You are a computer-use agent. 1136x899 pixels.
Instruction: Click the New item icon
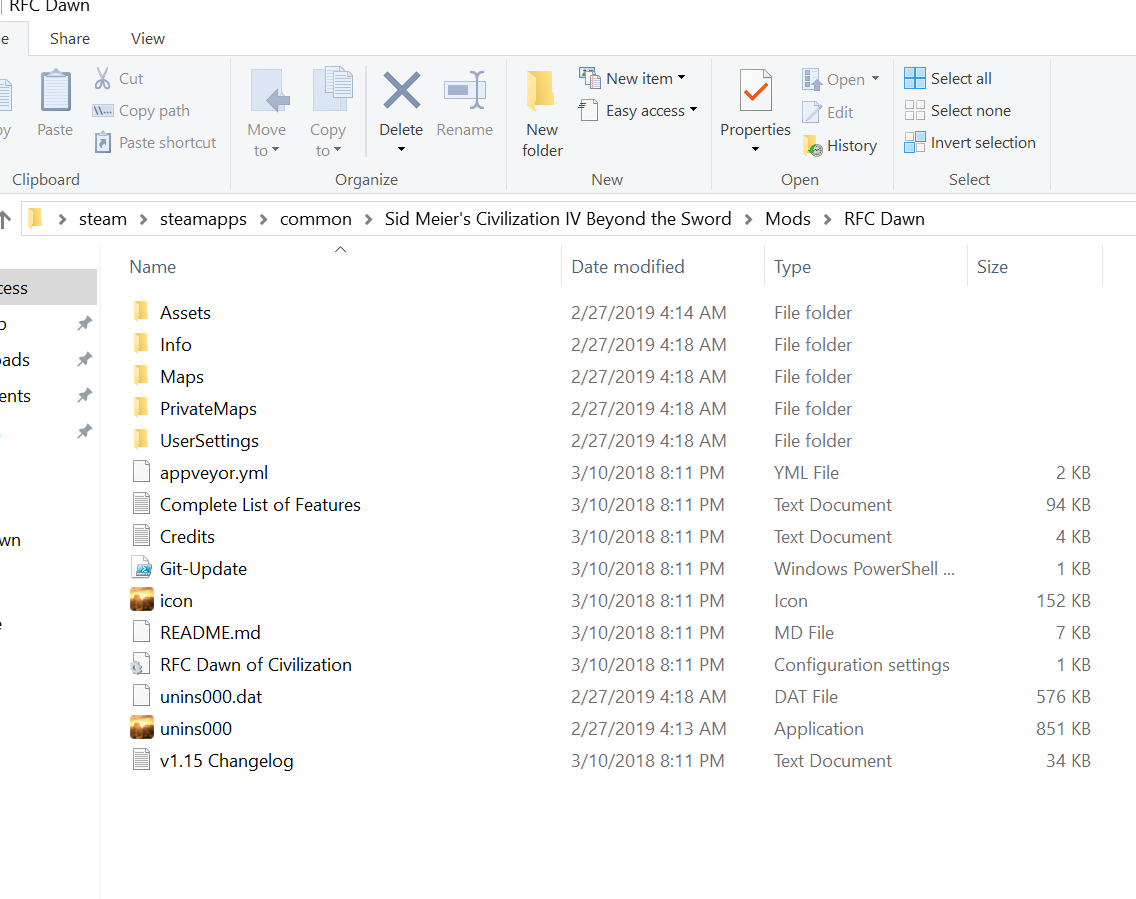click(589, 78)
